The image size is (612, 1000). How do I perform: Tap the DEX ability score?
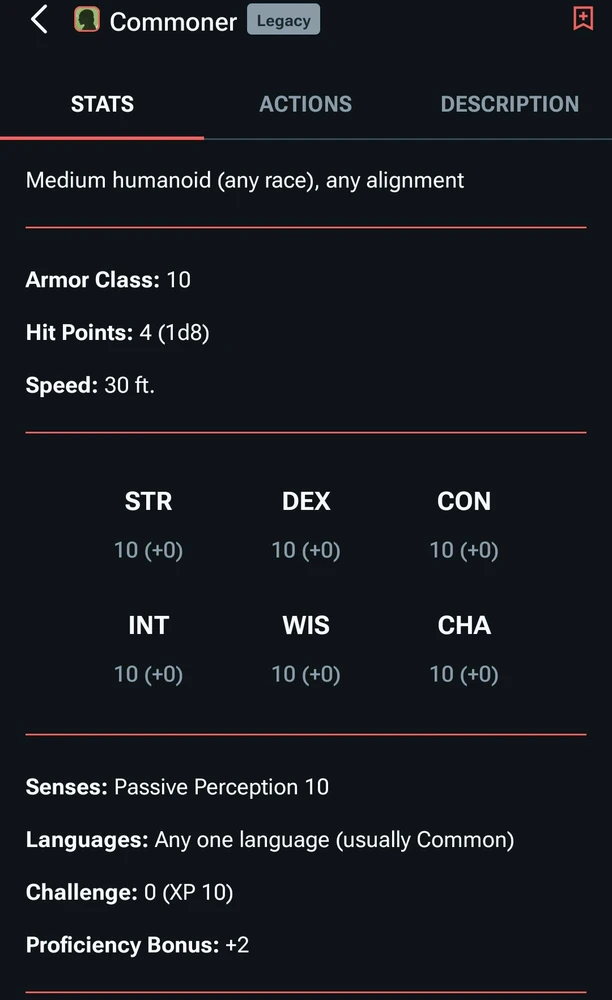click(306, 525)
